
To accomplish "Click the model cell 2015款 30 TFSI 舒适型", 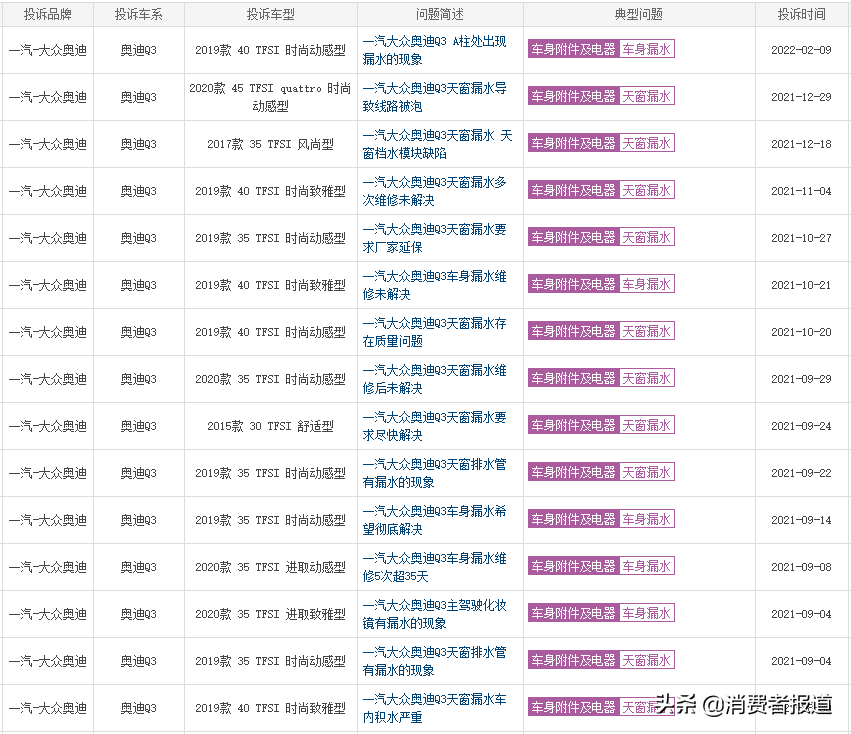I will click(270, 426).
